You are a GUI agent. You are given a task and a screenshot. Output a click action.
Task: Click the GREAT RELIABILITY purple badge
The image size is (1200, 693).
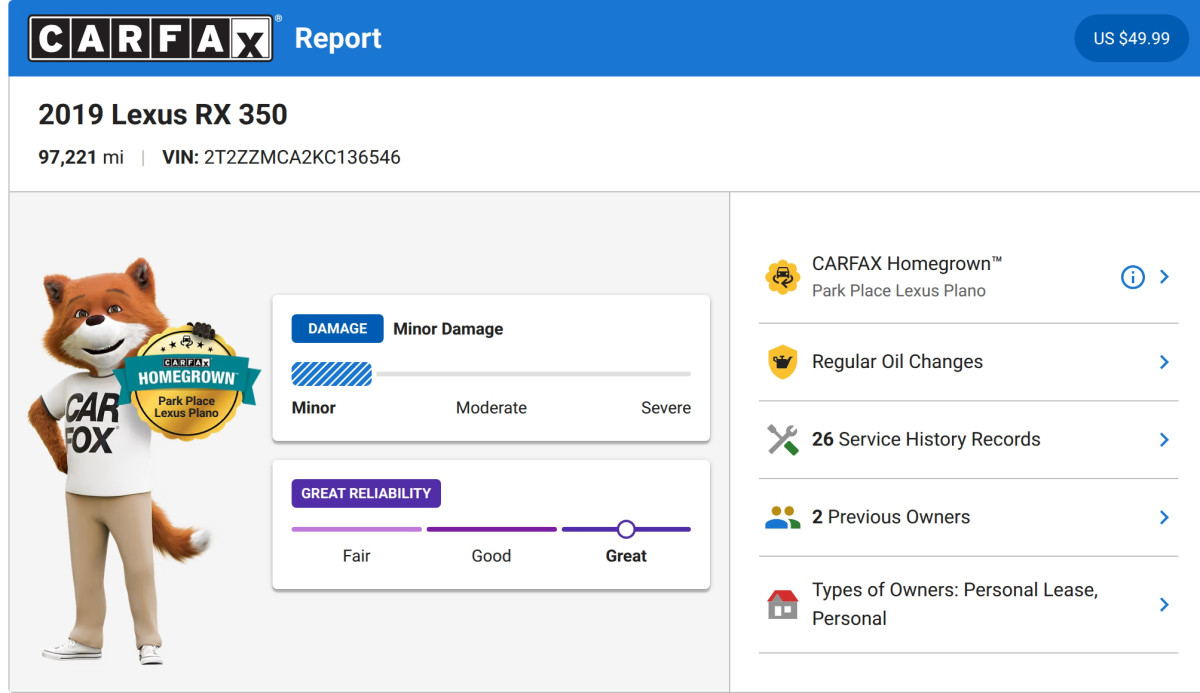coord(366,493)
